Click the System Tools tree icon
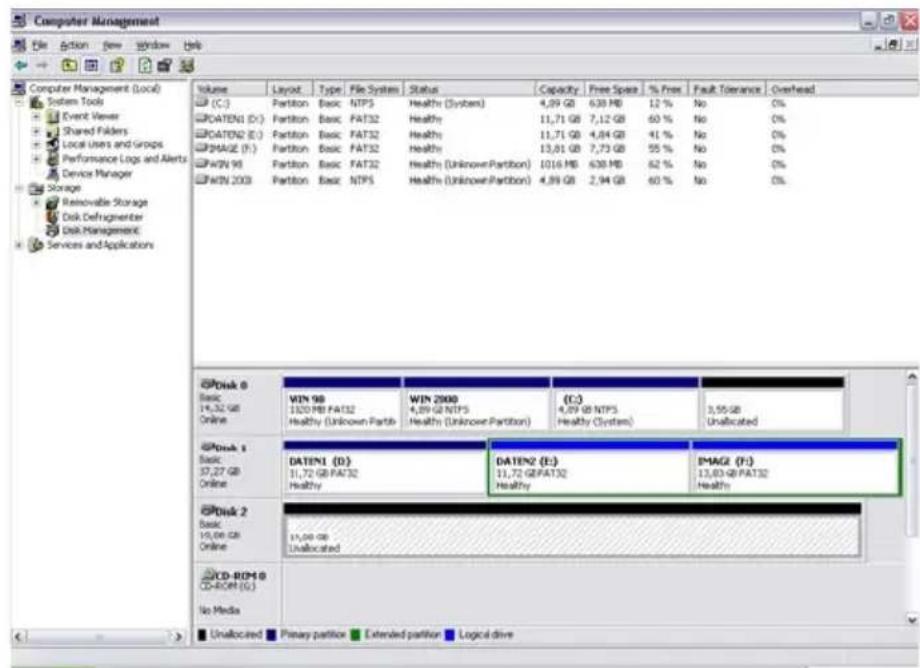Image resolution: width=920 pixels, height=668 pixels. click(x=37, y=102)
